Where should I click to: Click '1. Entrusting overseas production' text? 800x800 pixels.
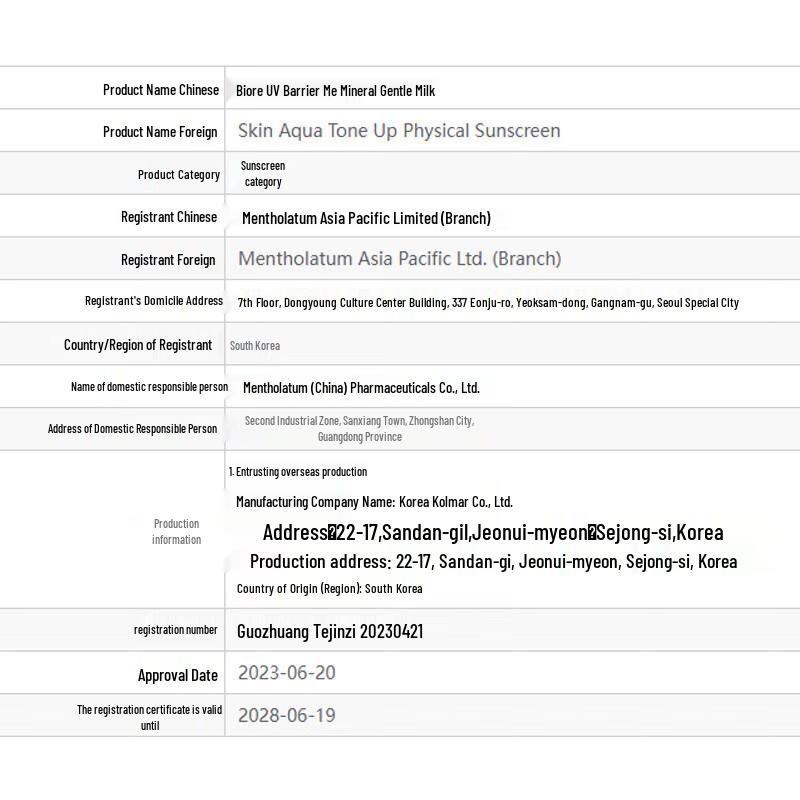tap(298, 472)
